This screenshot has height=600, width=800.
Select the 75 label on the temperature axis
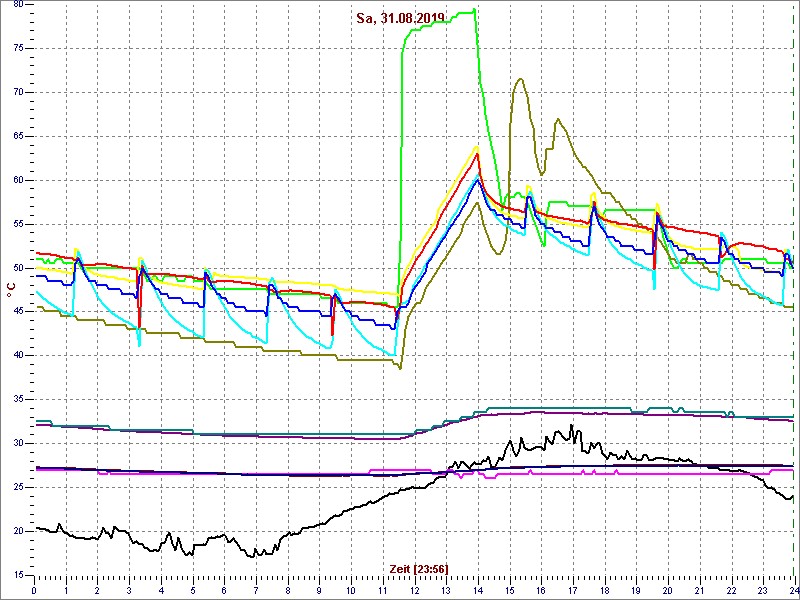(x=19, y=48)
